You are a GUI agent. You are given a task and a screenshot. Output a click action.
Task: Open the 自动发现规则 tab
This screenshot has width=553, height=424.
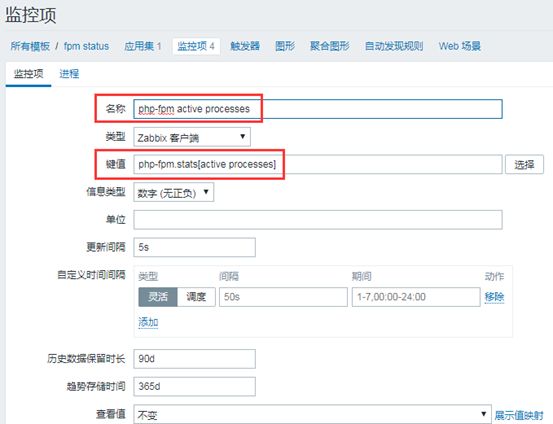(x=394, y=46)
